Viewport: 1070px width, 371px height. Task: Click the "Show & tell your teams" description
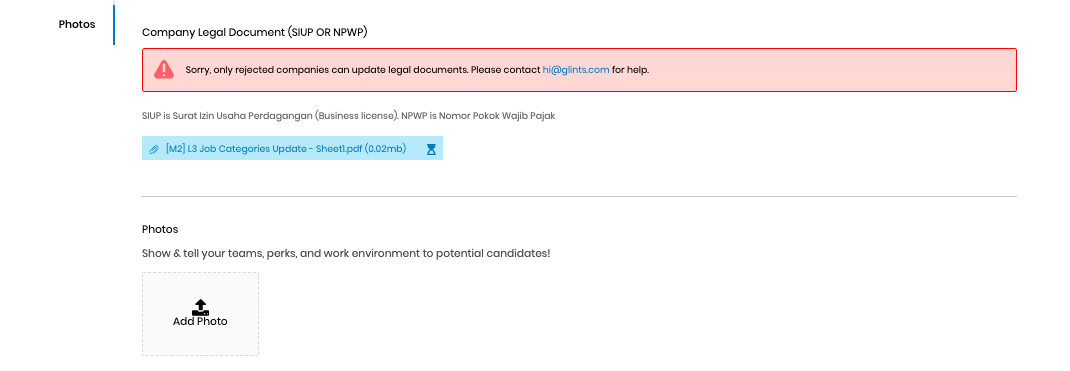(x=346, y=254)
